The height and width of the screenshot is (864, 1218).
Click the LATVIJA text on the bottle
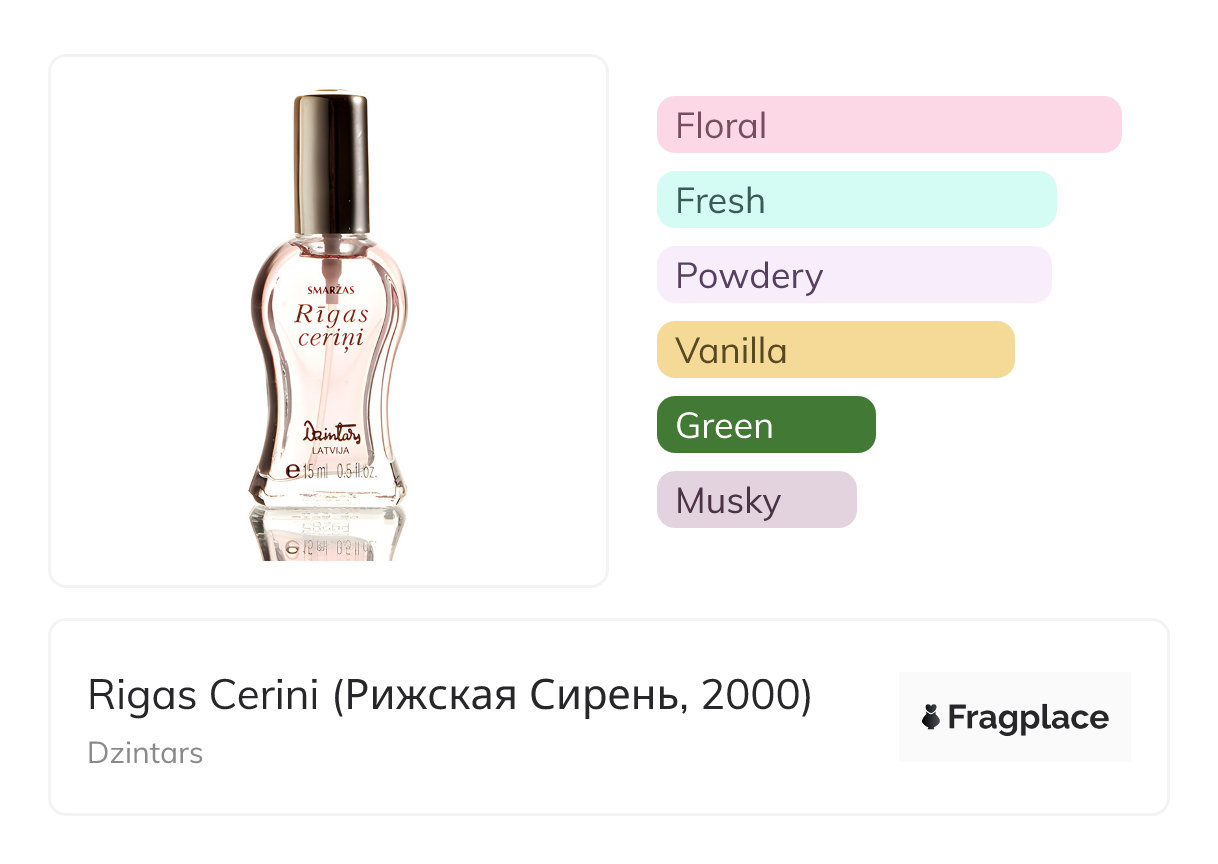pos(330,451)
